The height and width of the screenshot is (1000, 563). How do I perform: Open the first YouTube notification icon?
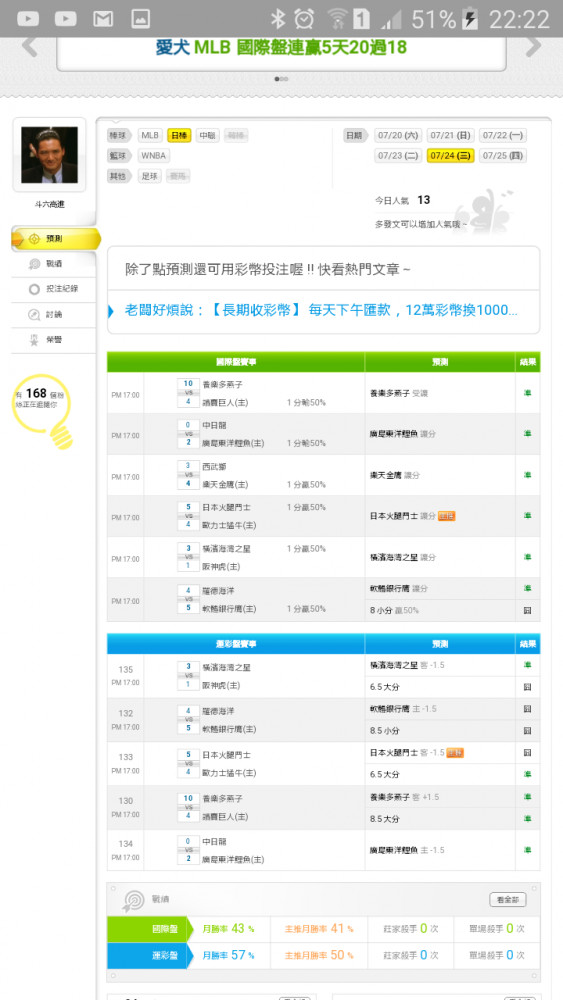point(28,19)
